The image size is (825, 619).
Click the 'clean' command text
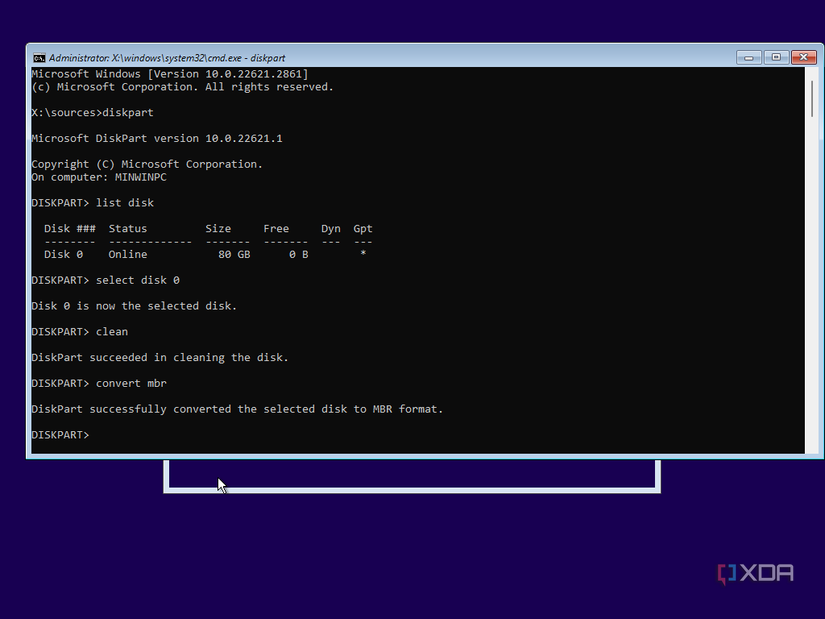pyautogui.click(x=112, y=331)
